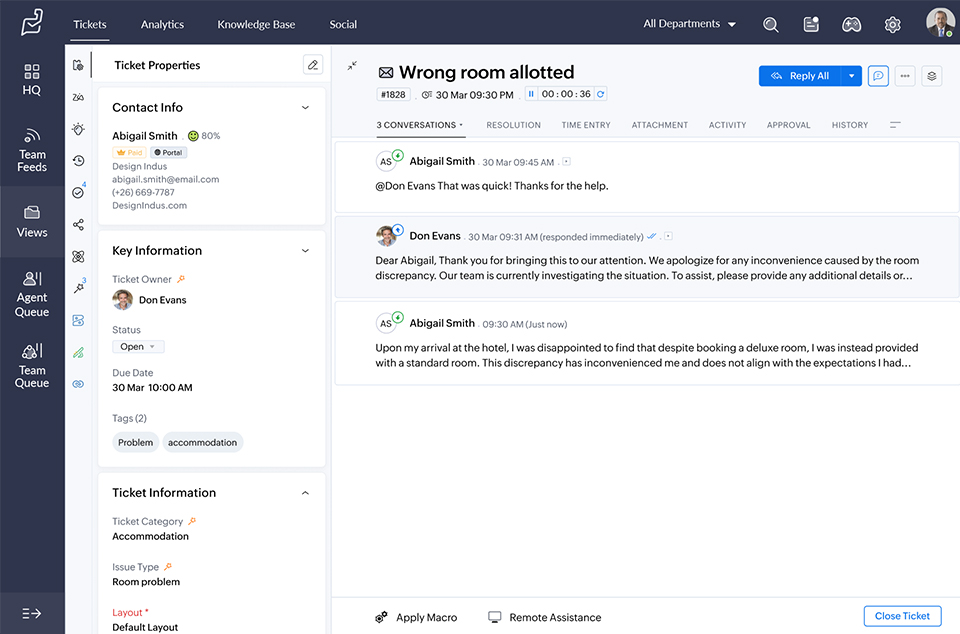Screen dimensions: 960x634
Task: Open the Team Queue
Action: click(x=32, y=366)
